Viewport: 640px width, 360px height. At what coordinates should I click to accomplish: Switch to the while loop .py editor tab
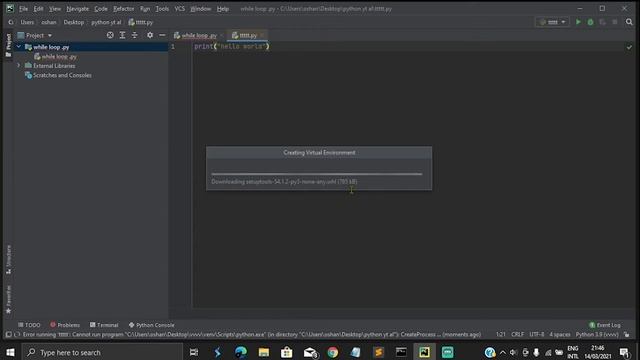(198, 36)
